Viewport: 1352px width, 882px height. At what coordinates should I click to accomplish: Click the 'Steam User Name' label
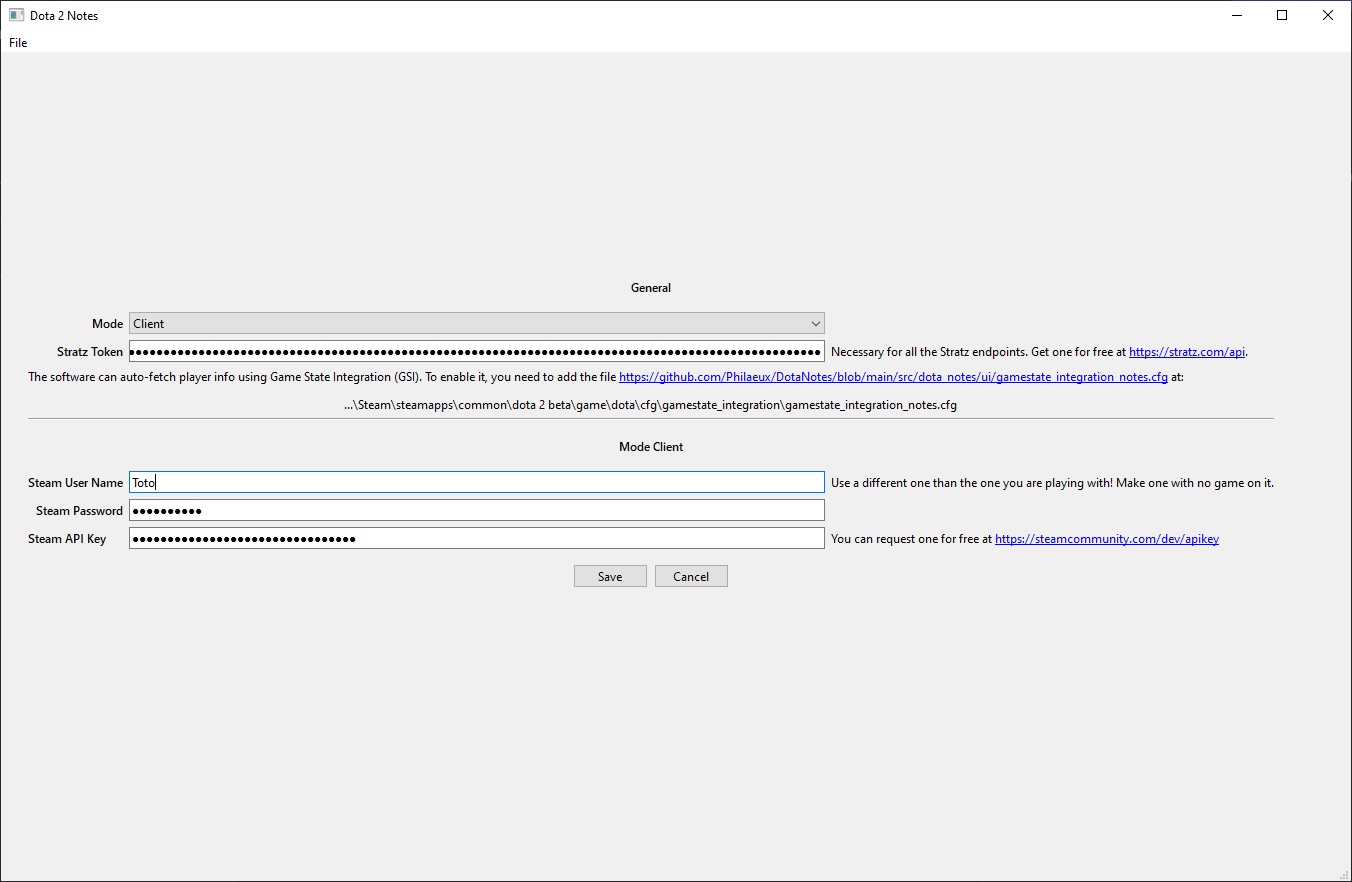(x=76, y=483)
